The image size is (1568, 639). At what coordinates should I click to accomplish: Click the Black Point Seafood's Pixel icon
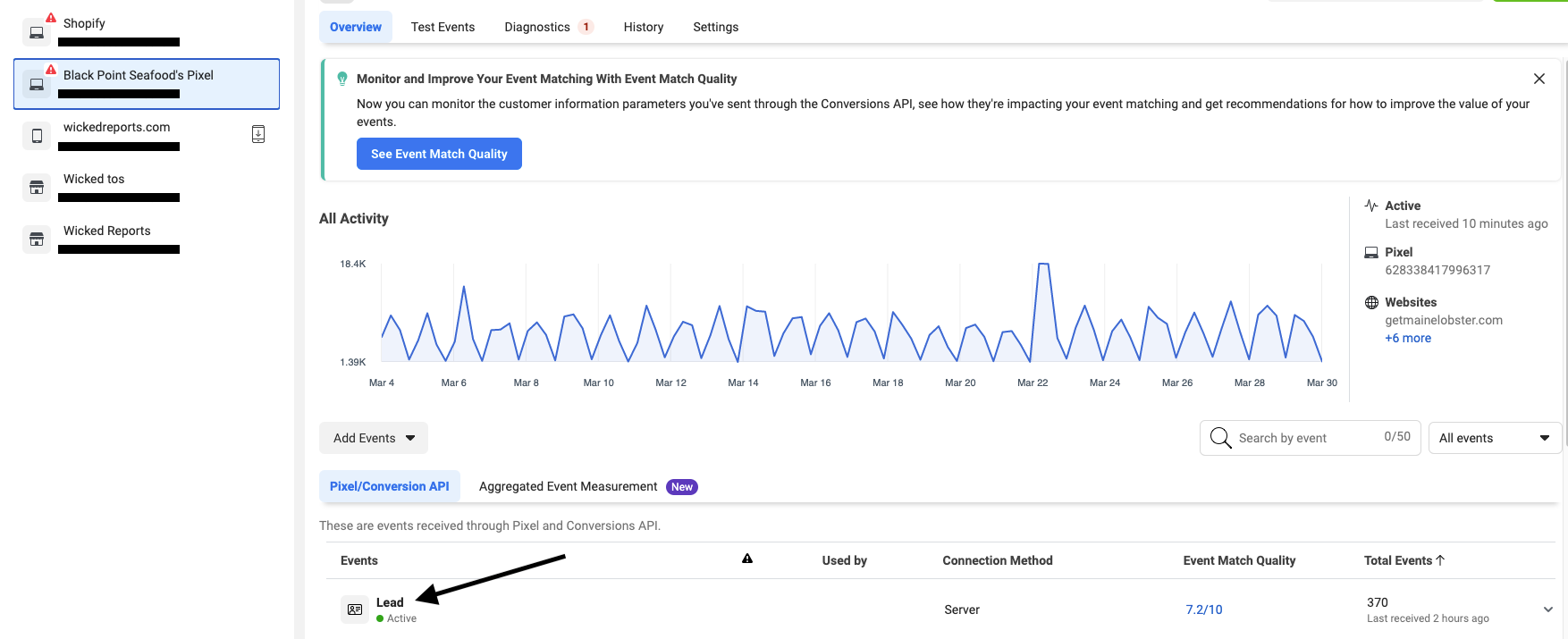click(37, 84)
